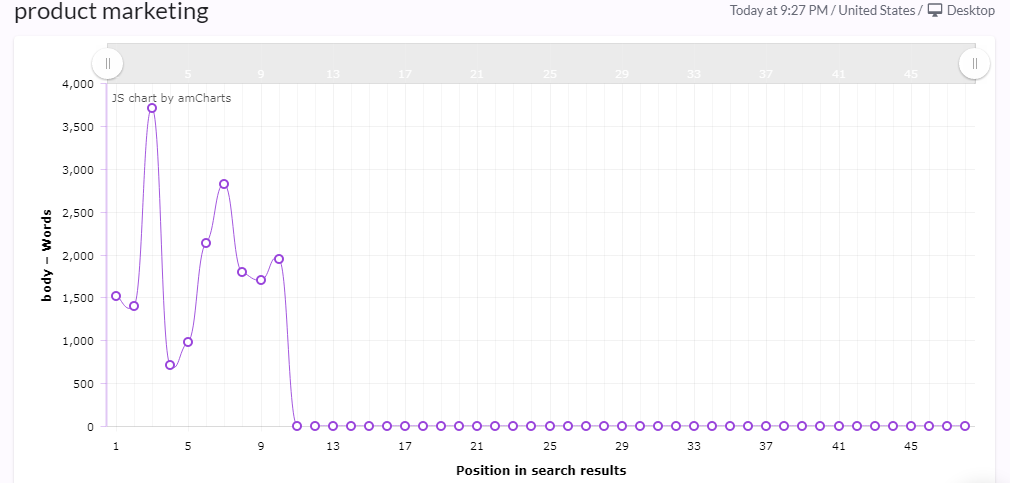This screenshot has height=483, width=1010.
Task: Click the left scrollbar grip handle
Action: point(108,63)
